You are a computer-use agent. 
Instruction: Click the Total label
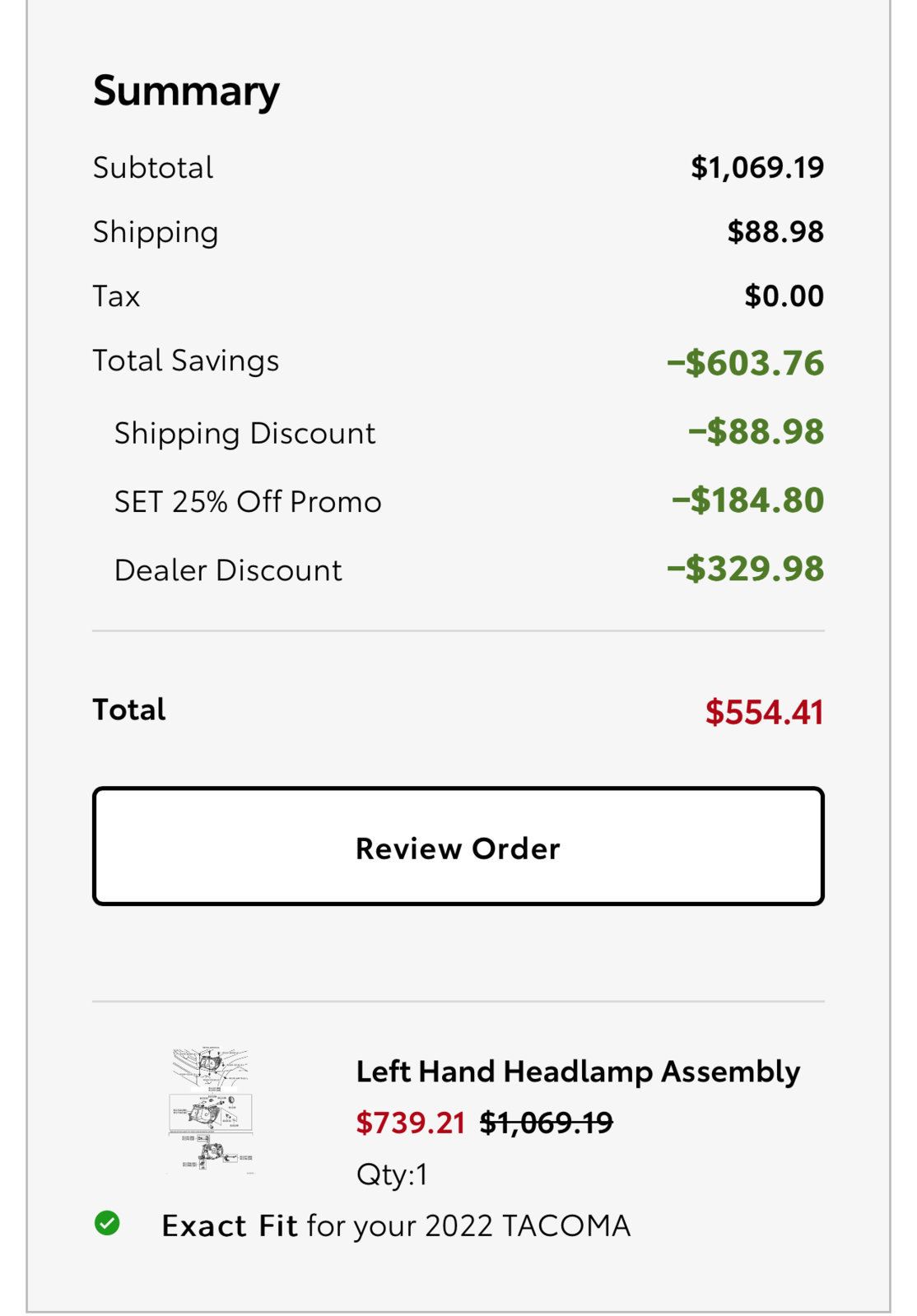(x=128, y=709)
